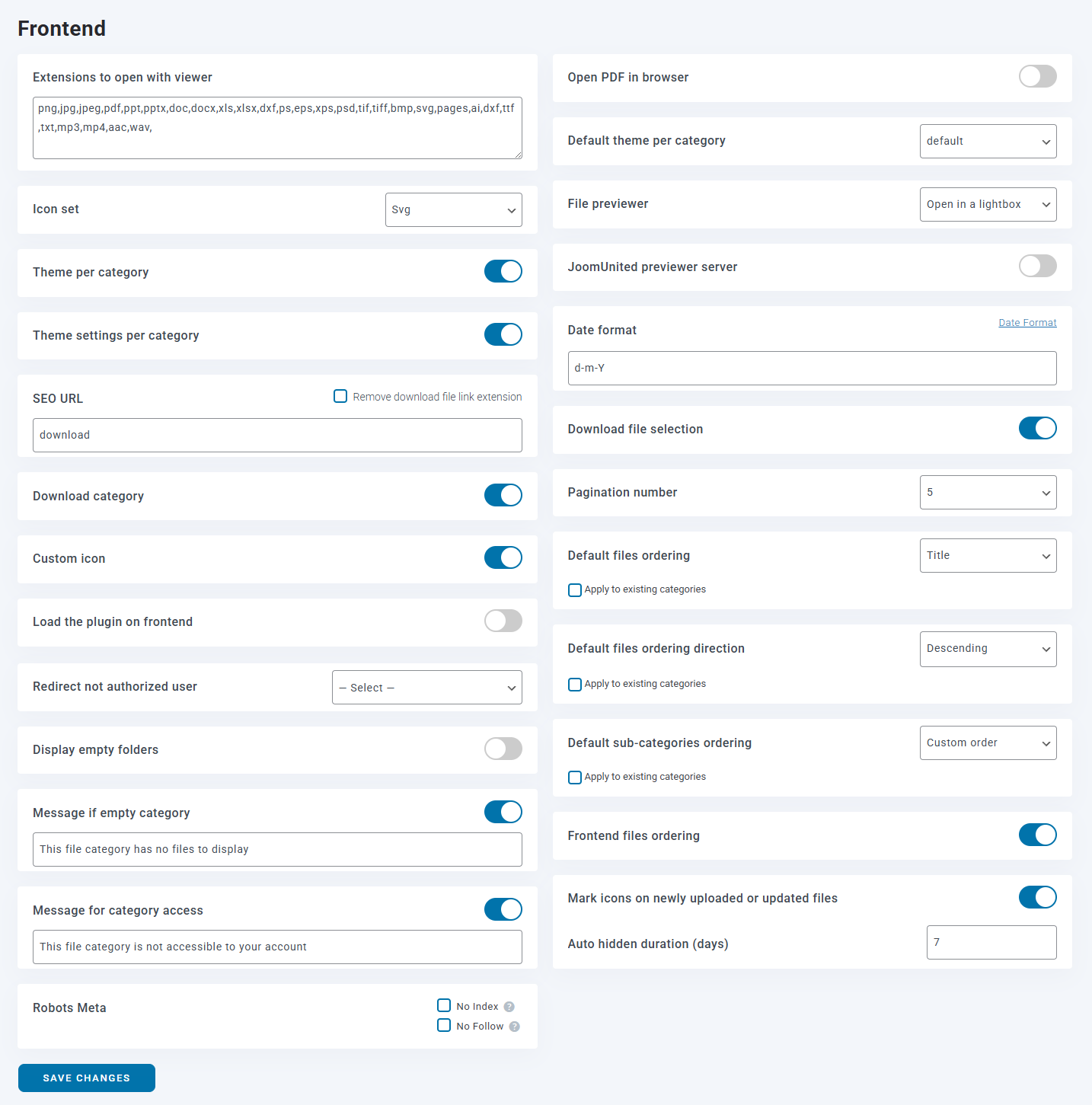
Task: Turn off "Download category"
Action: (x=503, y=495)
